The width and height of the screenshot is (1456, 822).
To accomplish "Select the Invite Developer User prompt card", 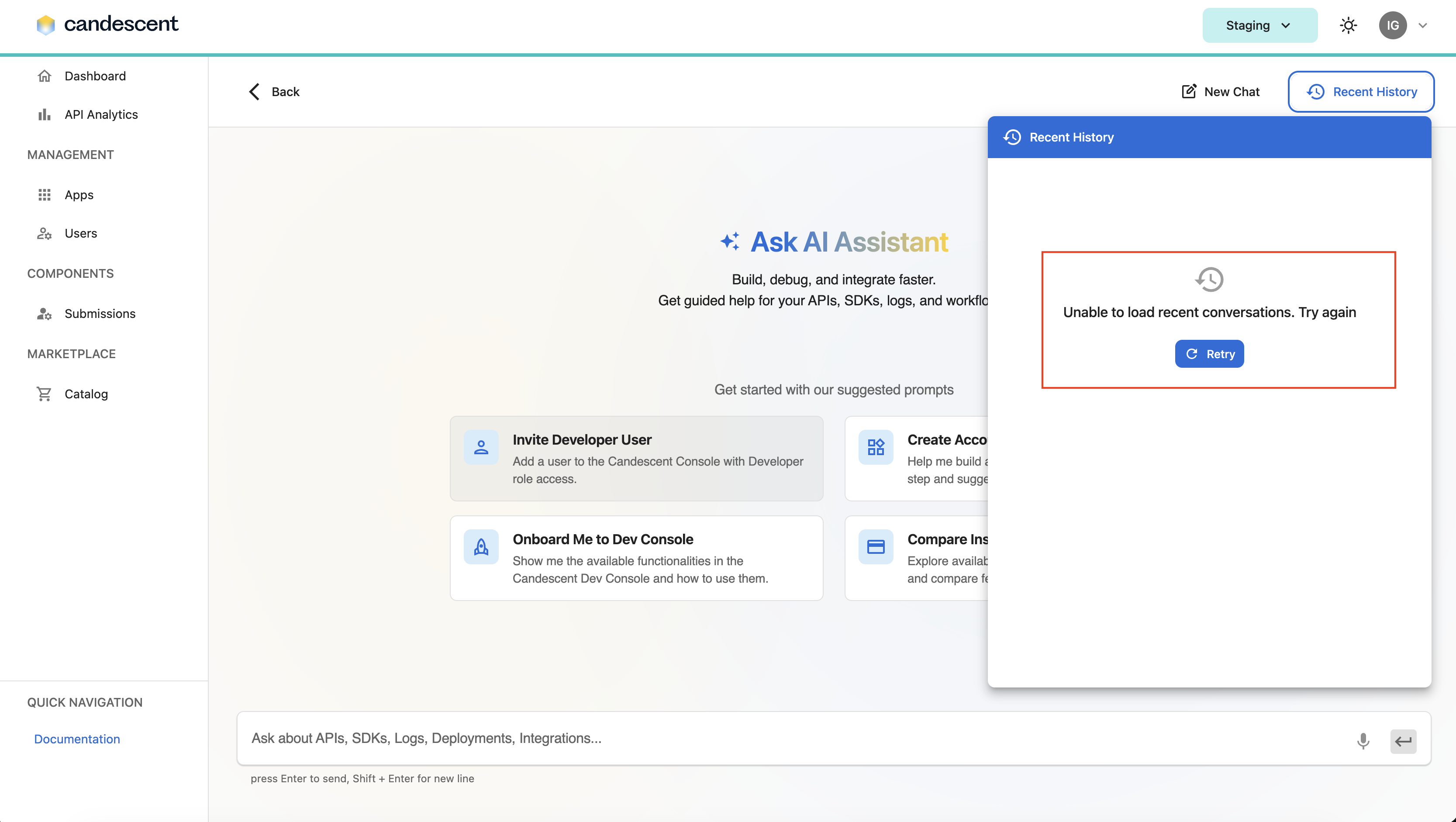I will [x=636, y=459].
